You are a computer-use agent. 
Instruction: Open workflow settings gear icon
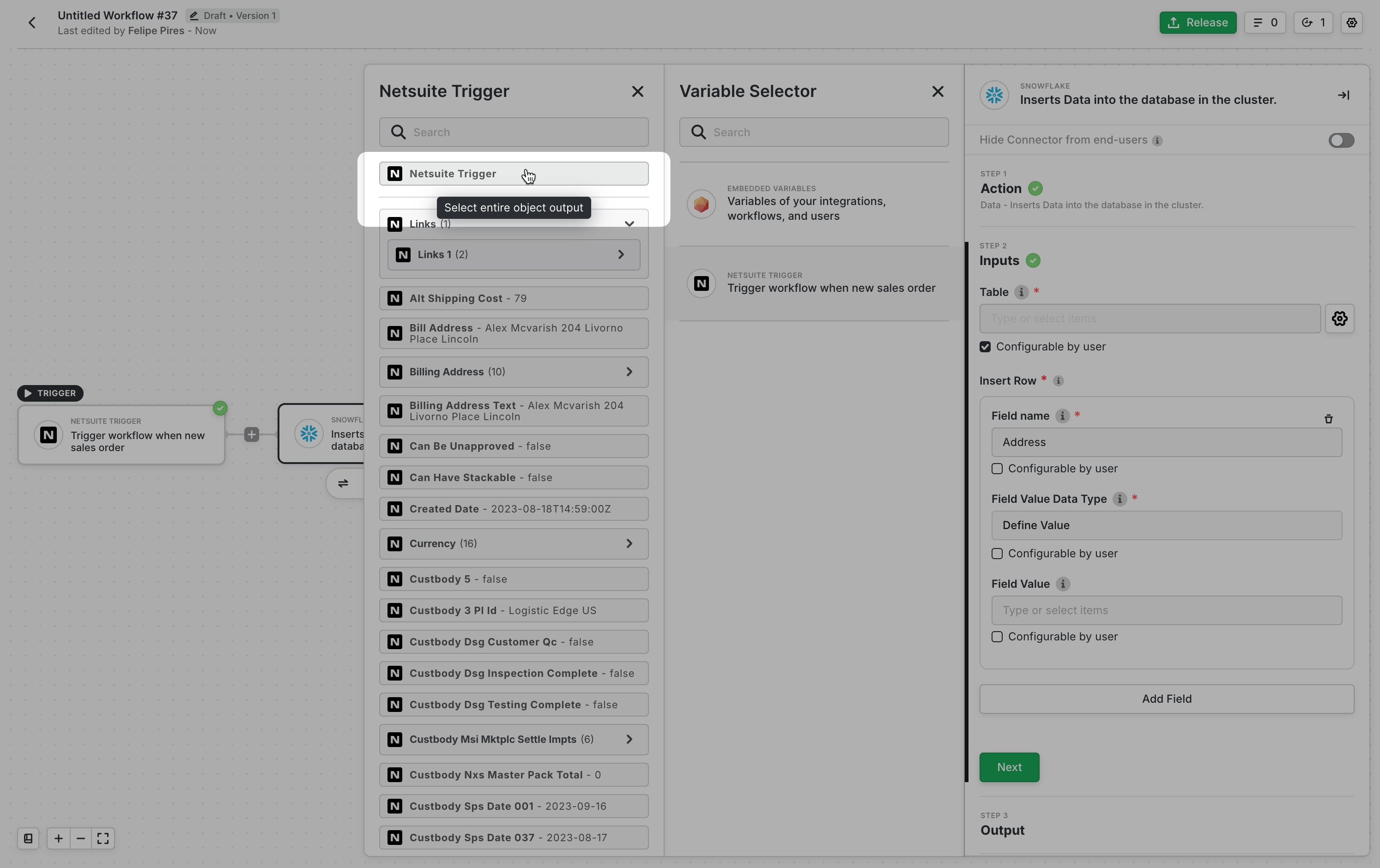[1351, 23]
